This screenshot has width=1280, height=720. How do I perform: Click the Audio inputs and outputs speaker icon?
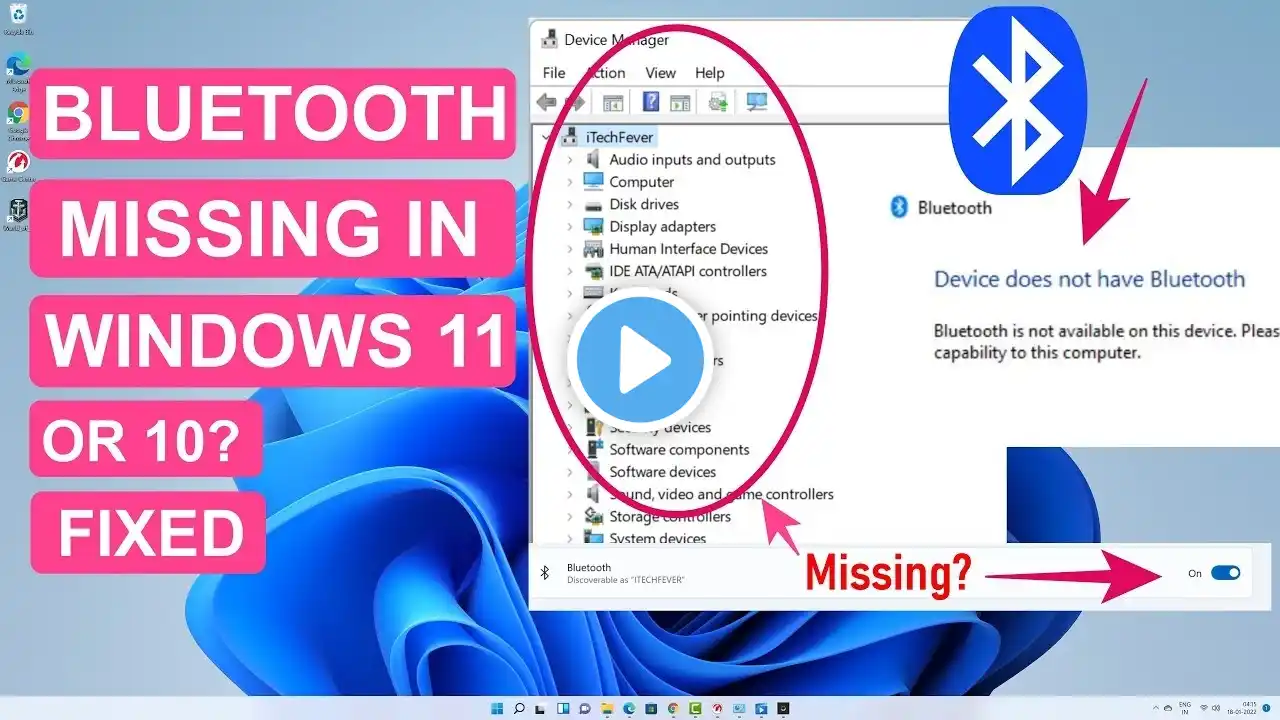[593, 160]
